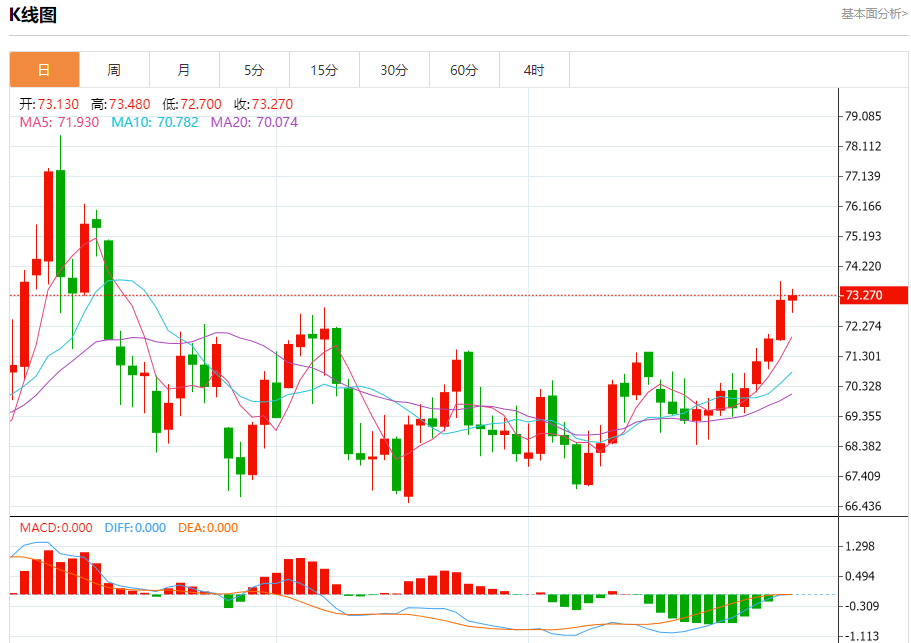The height and width of the screenshot is (643, 911).
Task: Click the 收:73.270 close price
Action: click(x=264, y=104)
